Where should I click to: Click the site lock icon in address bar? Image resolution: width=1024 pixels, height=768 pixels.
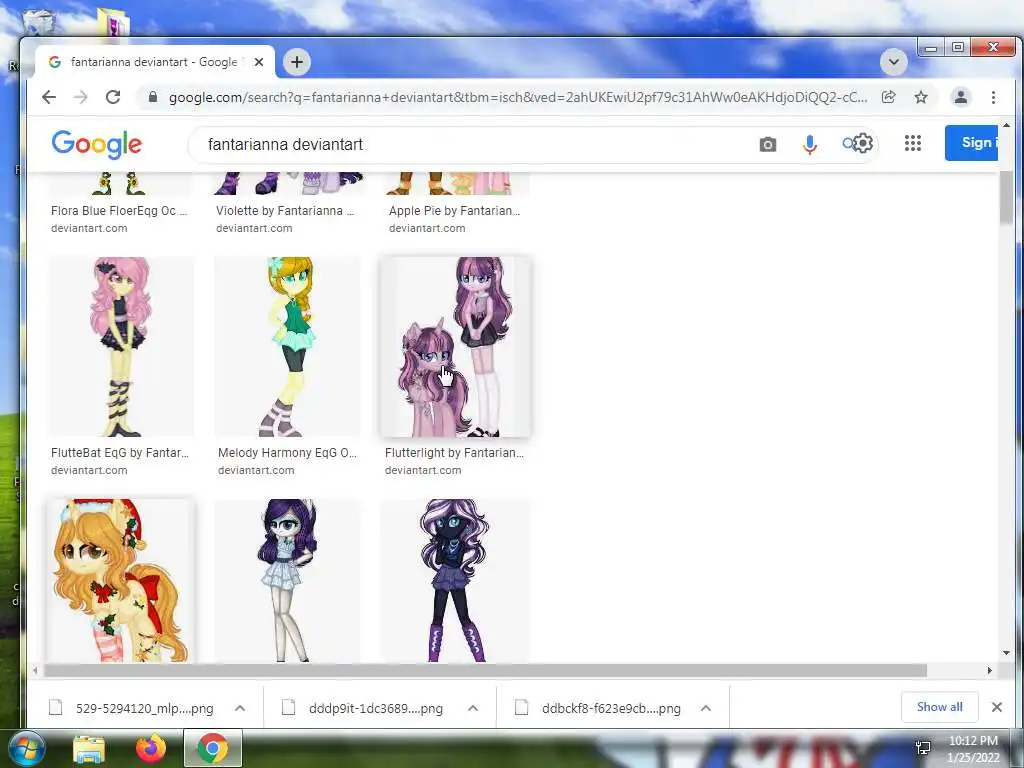tap(153, 97)
